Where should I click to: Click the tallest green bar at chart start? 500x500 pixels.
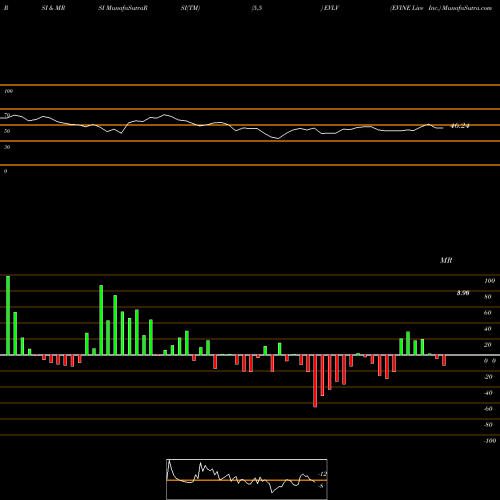pyautogui.click(x=8, y=315)
